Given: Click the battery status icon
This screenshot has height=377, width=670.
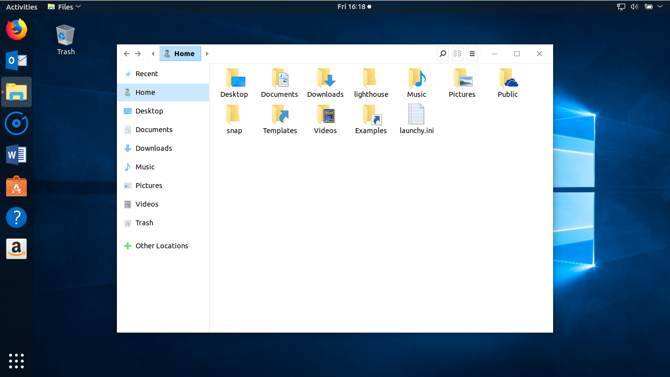Looking at the screenshot, I should (649, 6).
